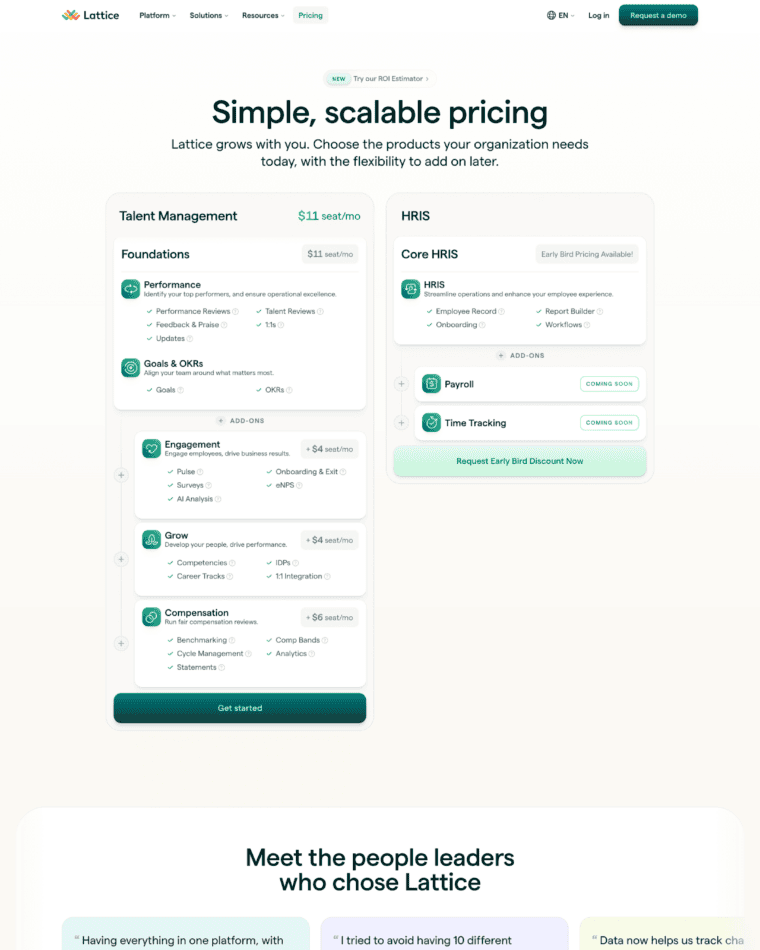Select the Time Tracking stopwatch icon
This screenshot has width=760, height=950.
click(430, 422)
